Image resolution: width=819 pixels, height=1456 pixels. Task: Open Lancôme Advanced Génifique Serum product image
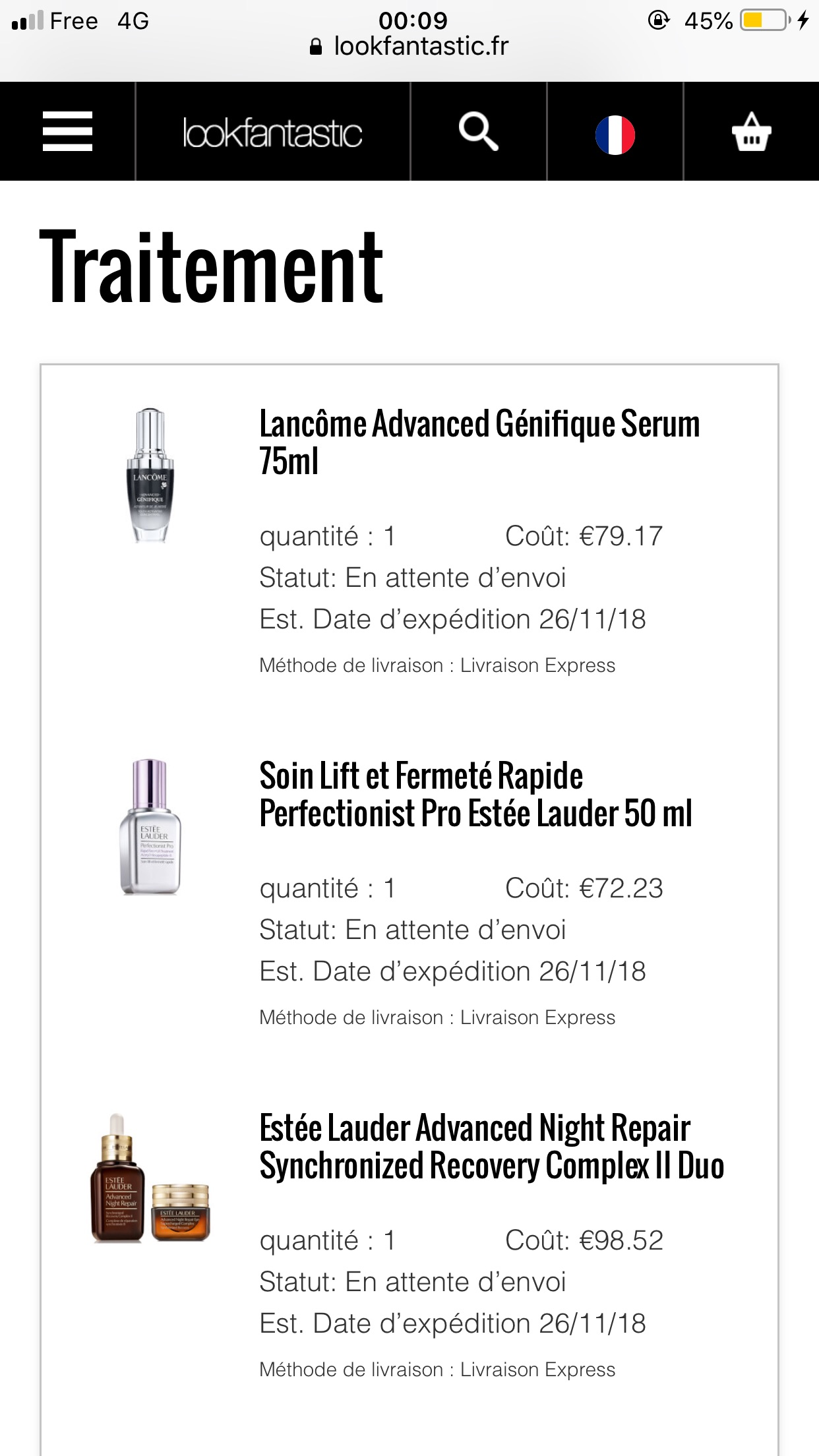(150, 475)
